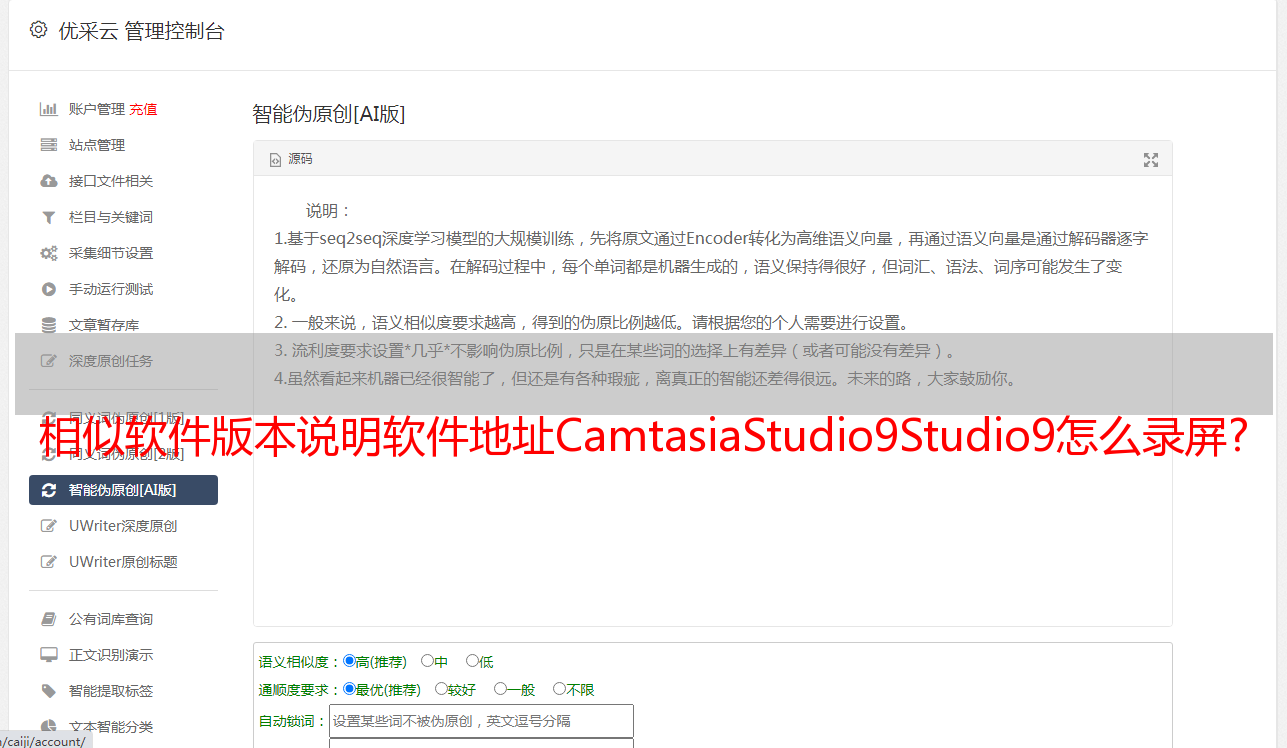This screenshot has height=748, width=1287.
Task: Click the red 充值 link
Action: point(143,109)
